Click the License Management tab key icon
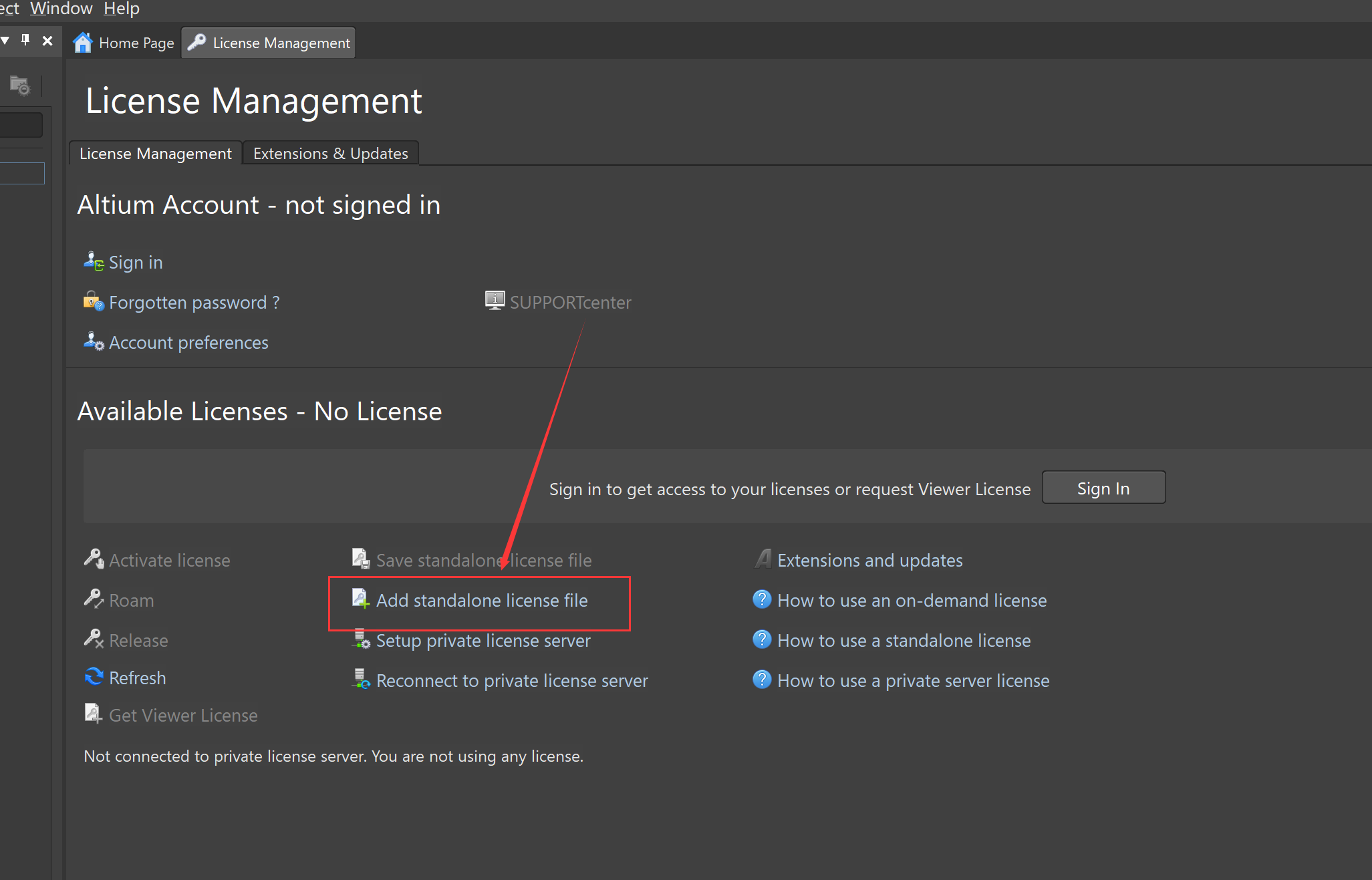Image resolution: width=1372 pixels, height=880 pixels. tap(196, 42)
